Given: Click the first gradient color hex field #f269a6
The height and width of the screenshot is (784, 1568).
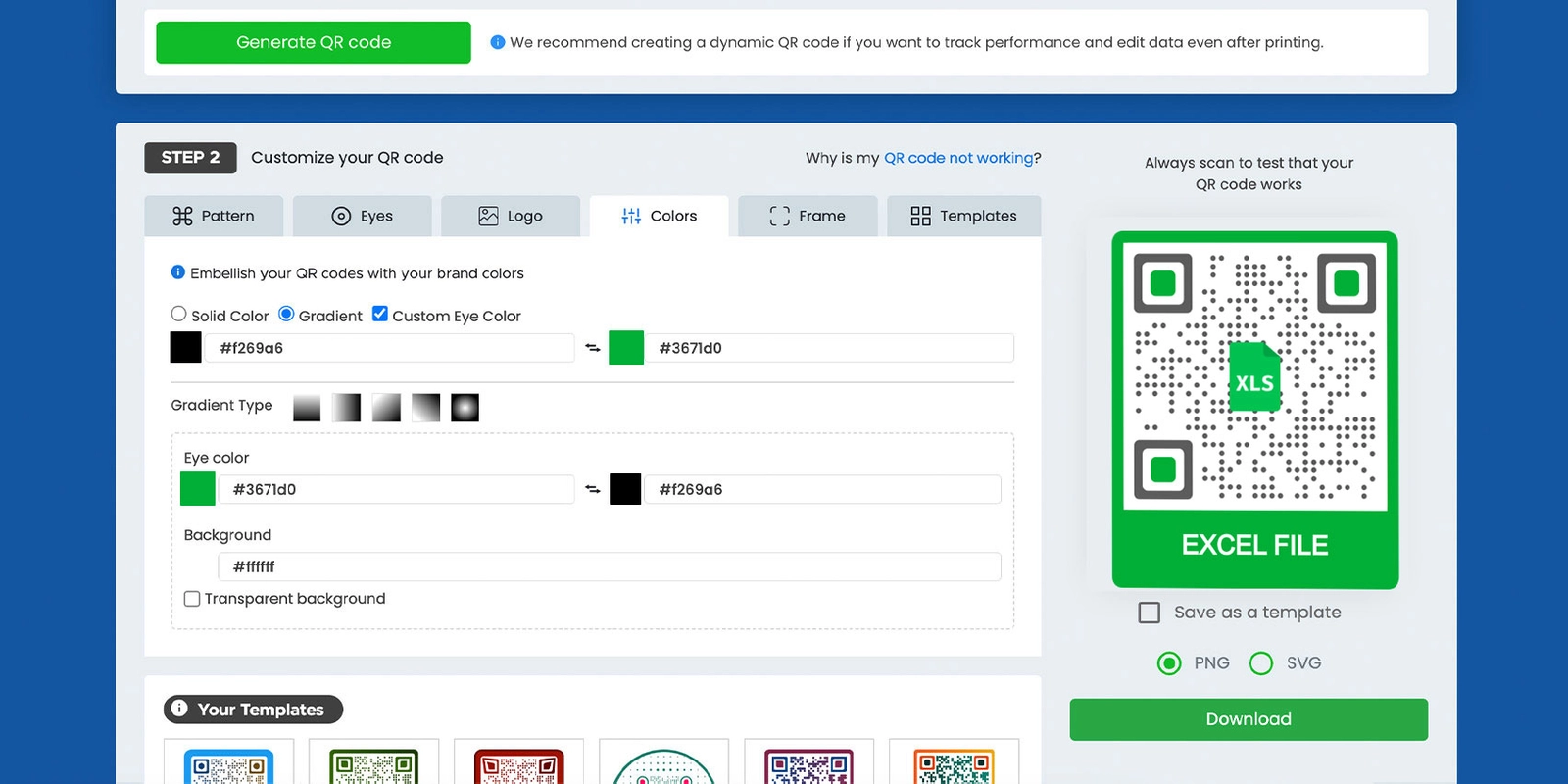Looking at the screenshot, I should click(x=390, y=348).
